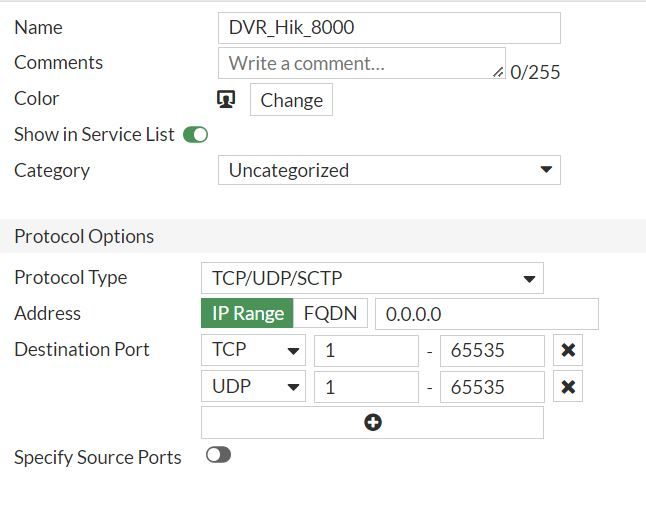Focus the 0.0.0.0 address field
This screenshot has width=646, height=517.
coord(486,314)
